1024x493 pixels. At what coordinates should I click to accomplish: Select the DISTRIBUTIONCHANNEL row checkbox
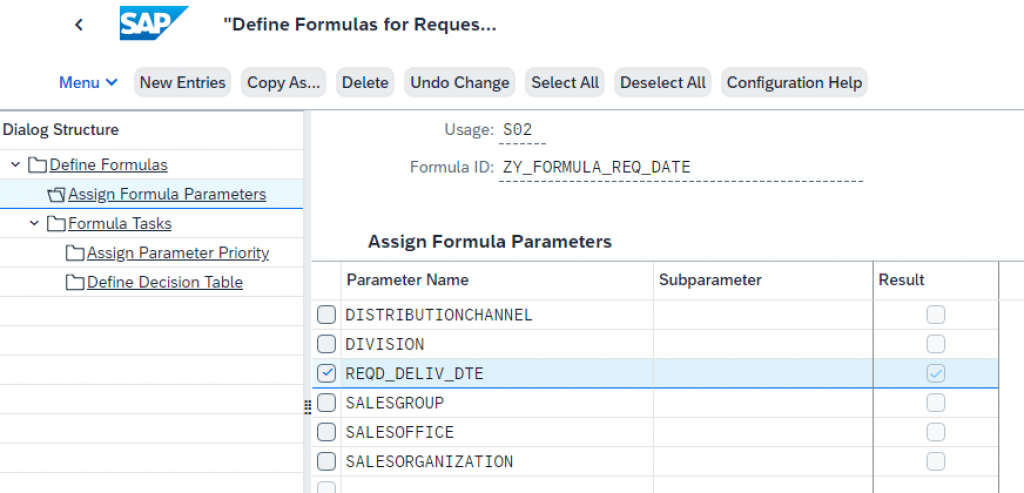326,315
